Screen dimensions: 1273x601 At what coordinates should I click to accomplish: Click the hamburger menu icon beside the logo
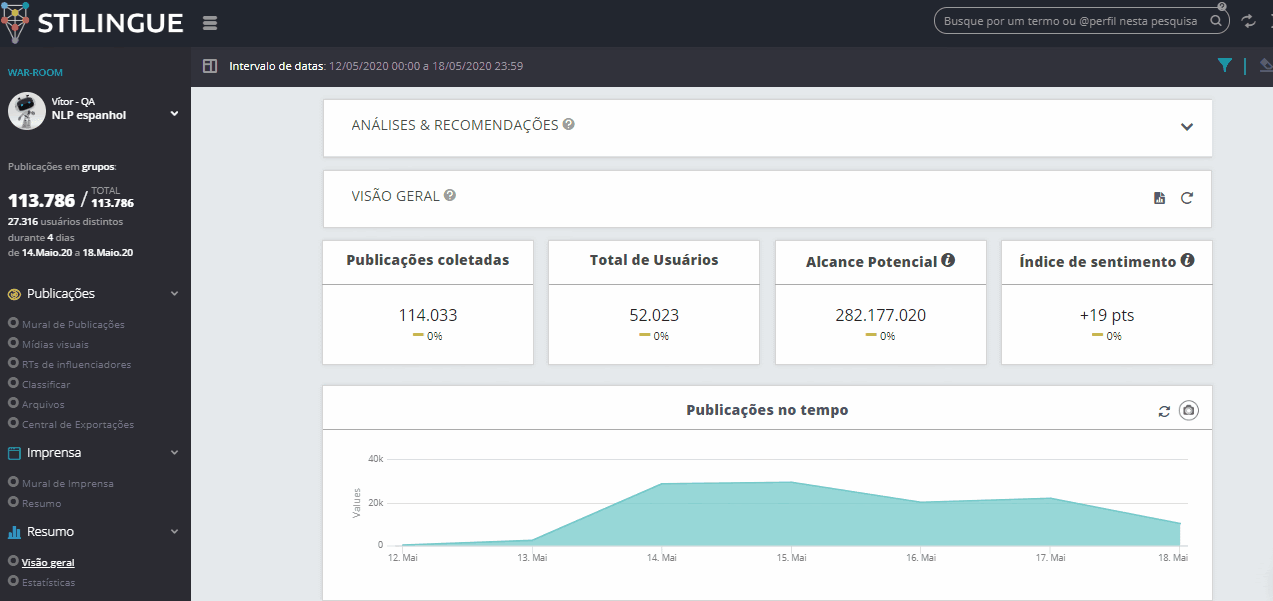(209, 23)
